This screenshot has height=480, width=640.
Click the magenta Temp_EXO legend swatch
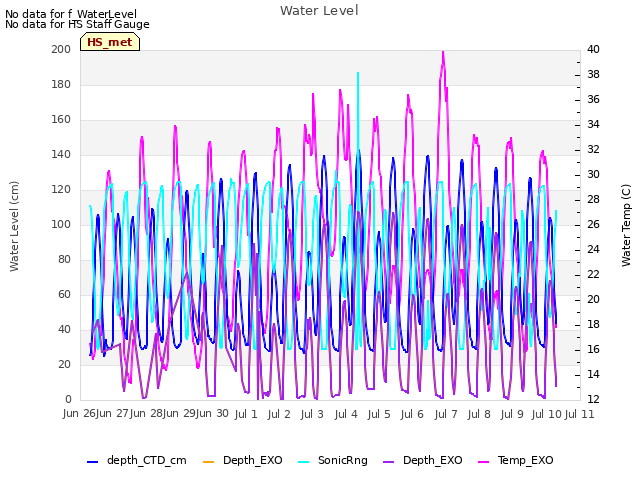click(x=483, y=462)
